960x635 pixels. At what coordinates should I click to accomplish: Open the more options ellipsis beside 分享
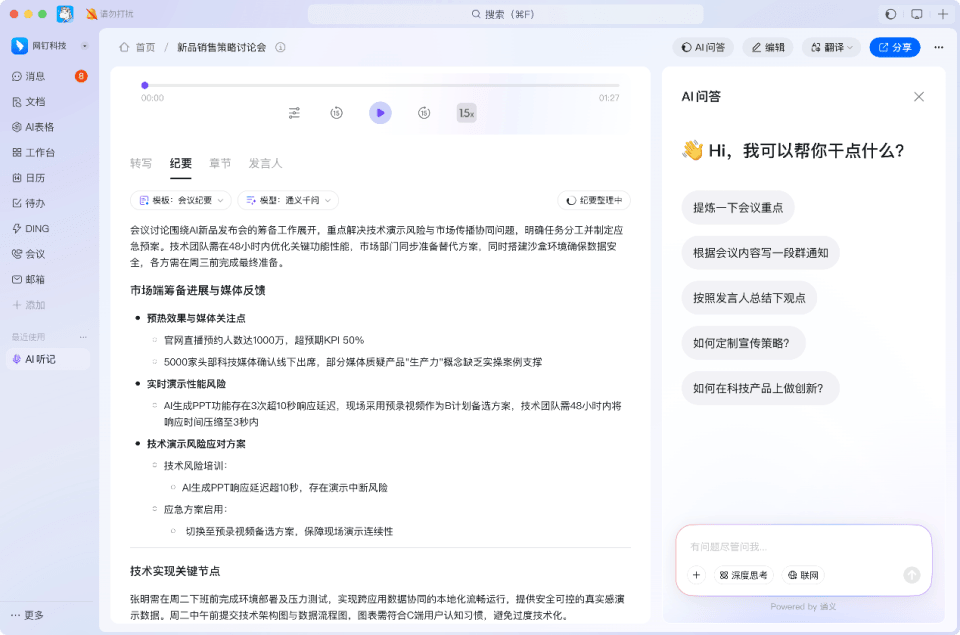coord(938,47)
